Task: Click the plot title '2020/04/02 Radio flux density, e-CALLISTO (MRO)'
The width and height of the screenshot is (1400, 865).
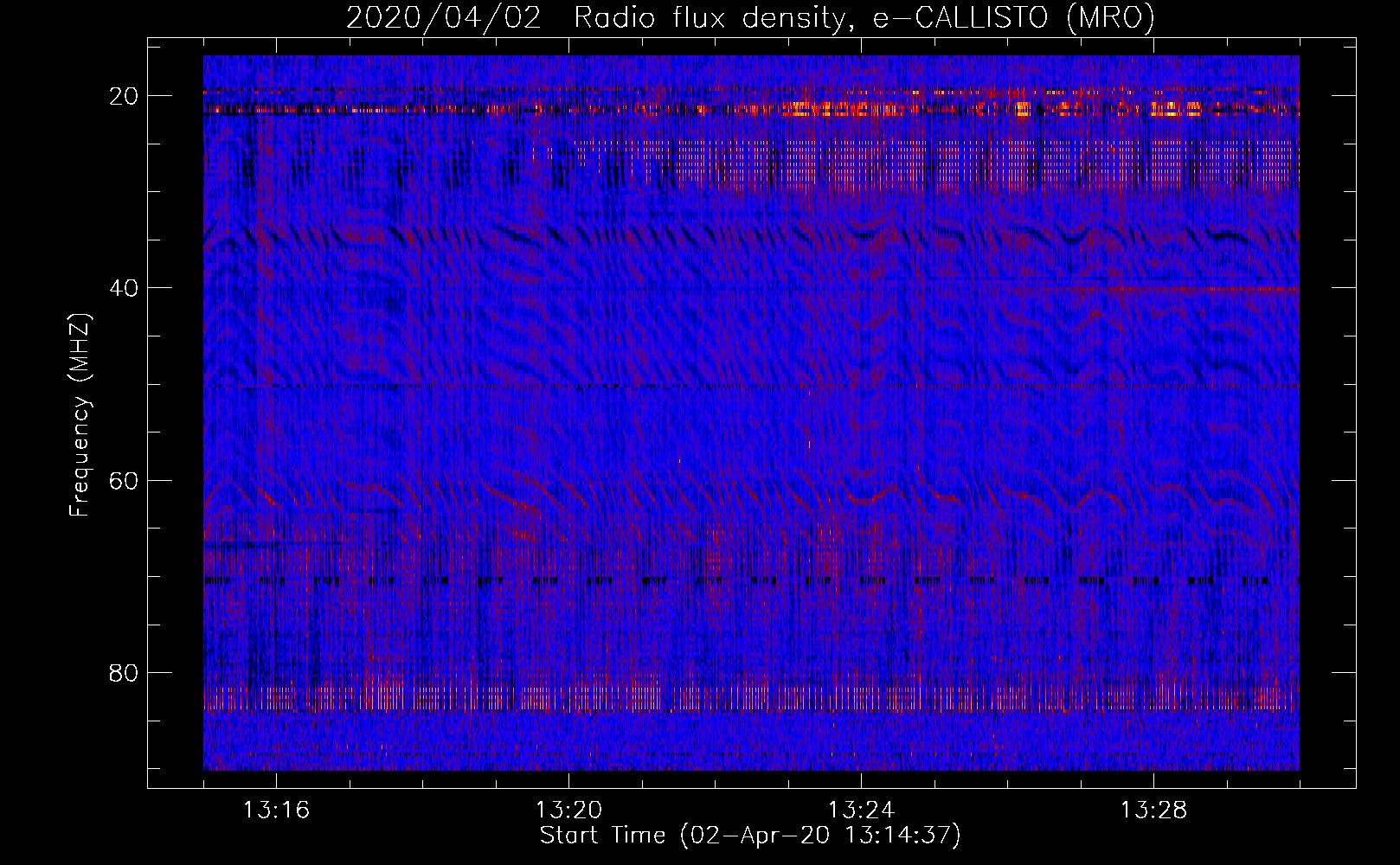Action: 750,17
